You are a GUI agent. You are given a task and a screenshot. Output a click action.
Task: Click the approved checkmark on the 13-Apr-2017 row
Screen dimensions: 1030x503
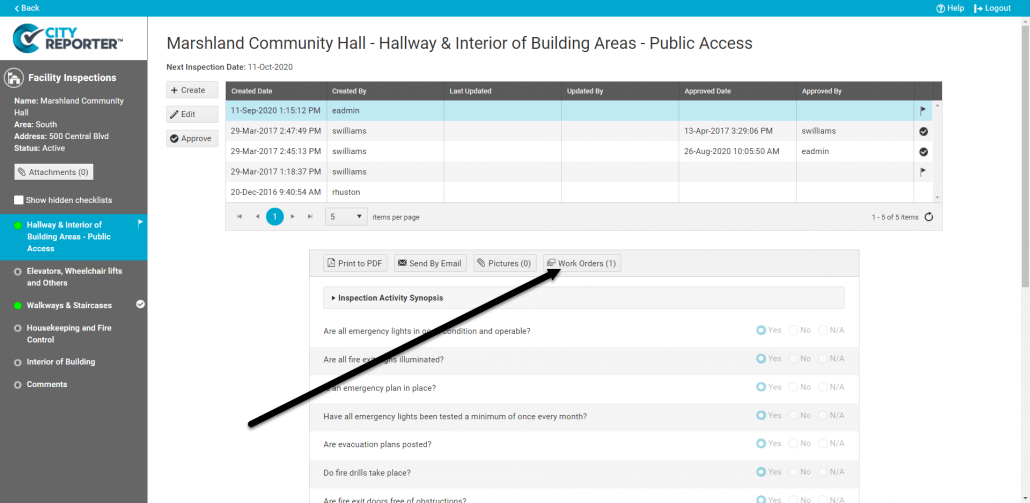coord(923,131)
